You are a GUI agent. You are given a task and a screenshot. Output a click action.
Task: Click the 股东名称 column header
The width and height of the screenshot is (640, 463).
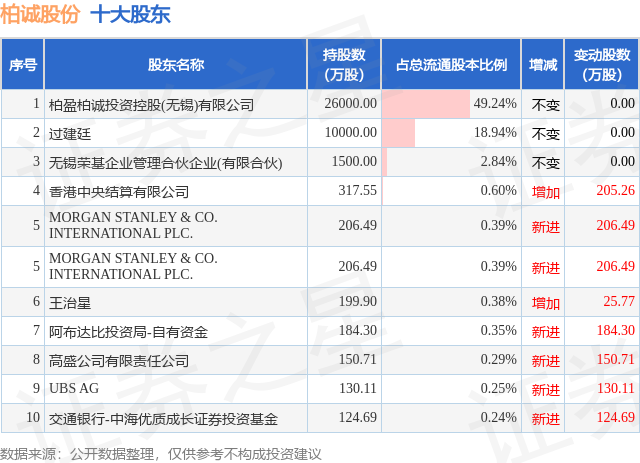click(176, 65)
